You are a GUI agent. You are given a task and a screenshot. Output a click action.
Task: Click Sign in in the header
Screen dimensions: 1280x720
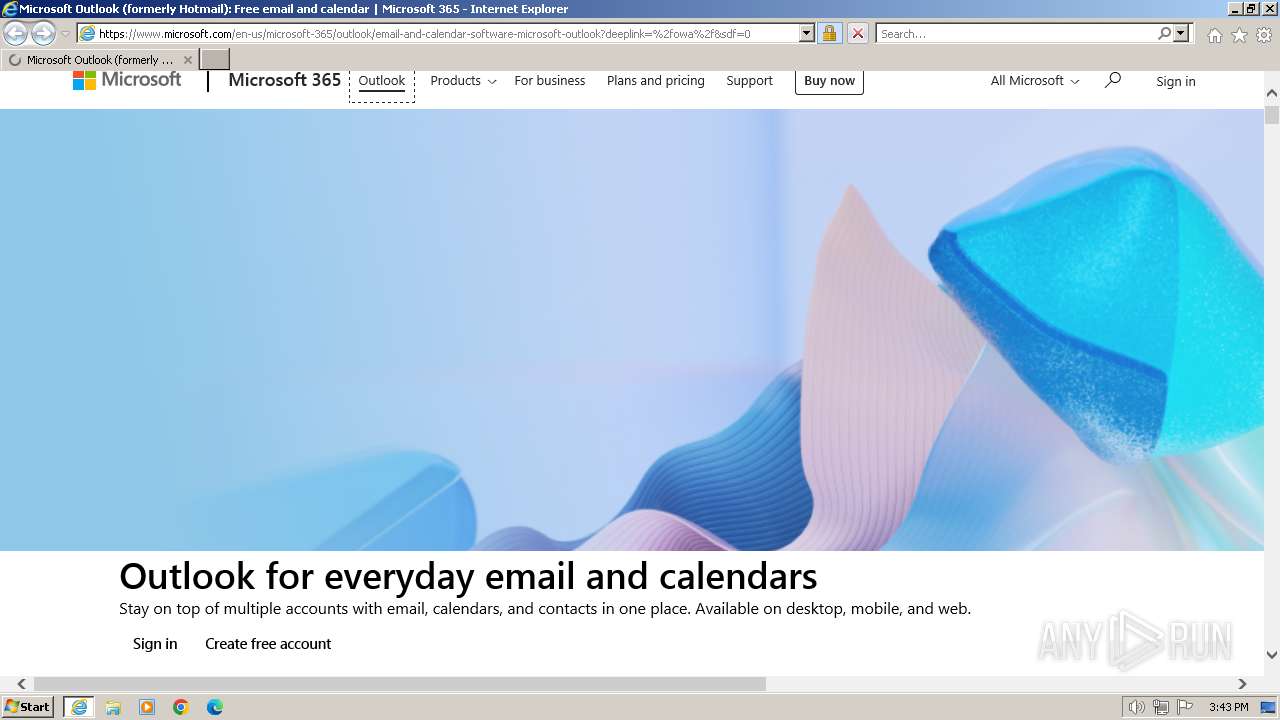click(x=1175, y=82)
